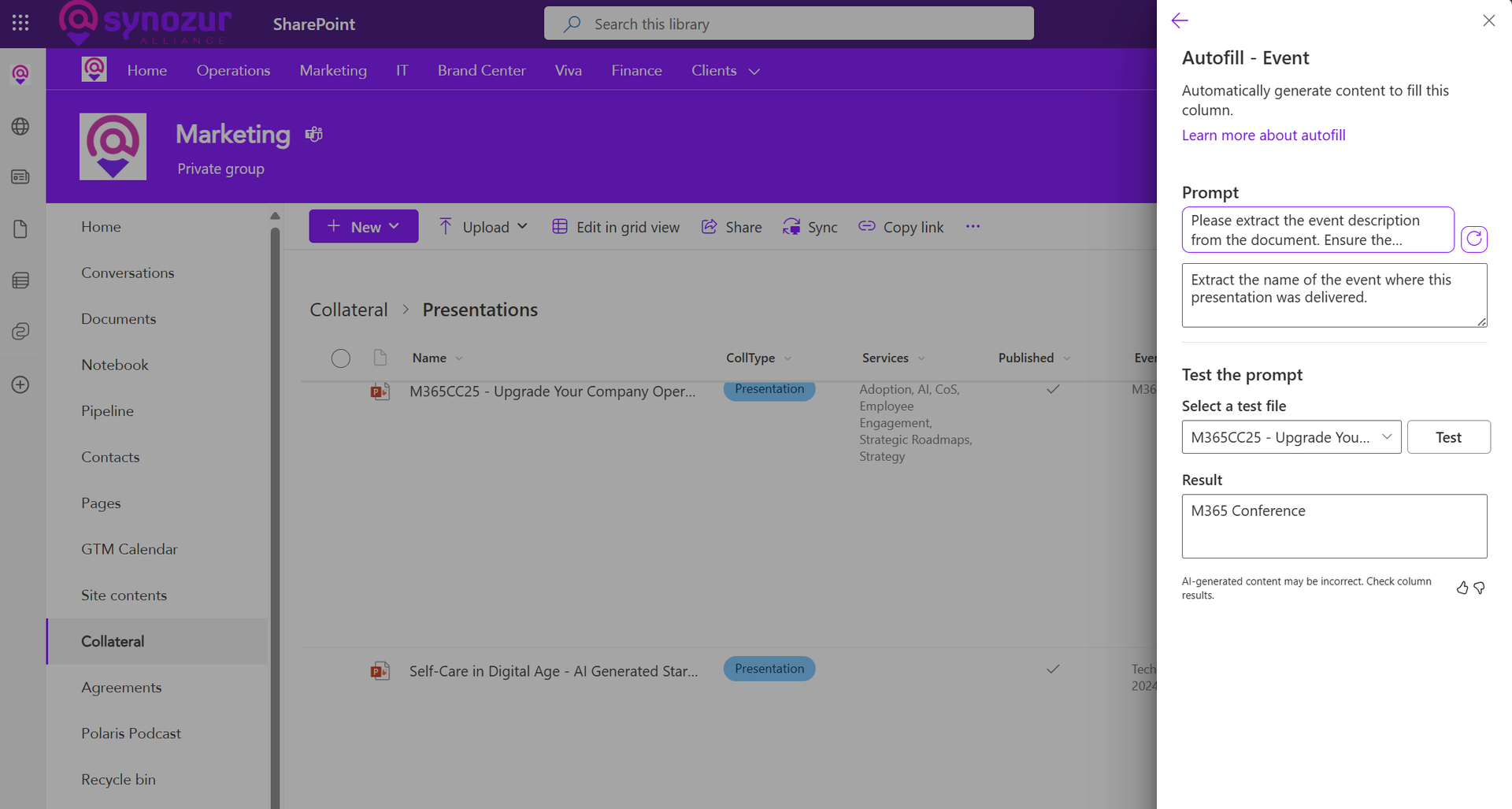Click the M365 Conference result box

[x=1334, y=526]
